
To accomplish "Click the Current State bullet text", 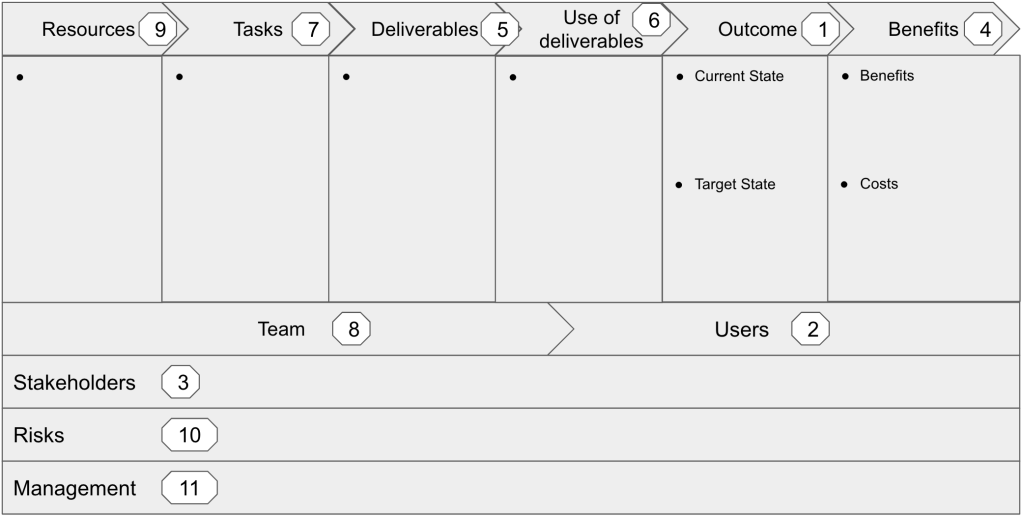I will coord(739,76).
